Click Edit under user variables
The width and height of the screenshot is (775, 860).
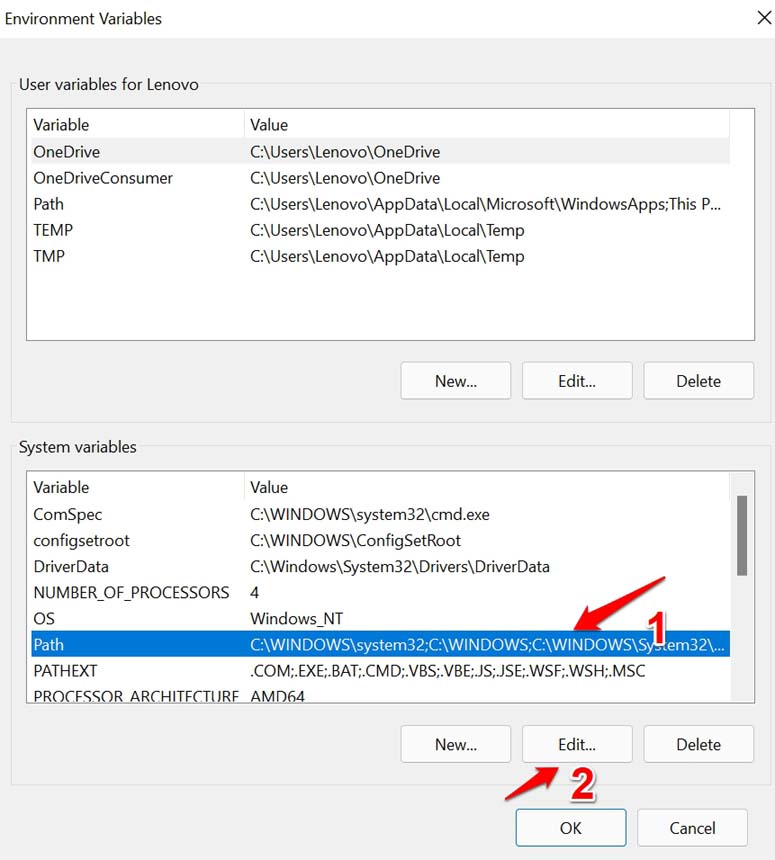point(577,381)
